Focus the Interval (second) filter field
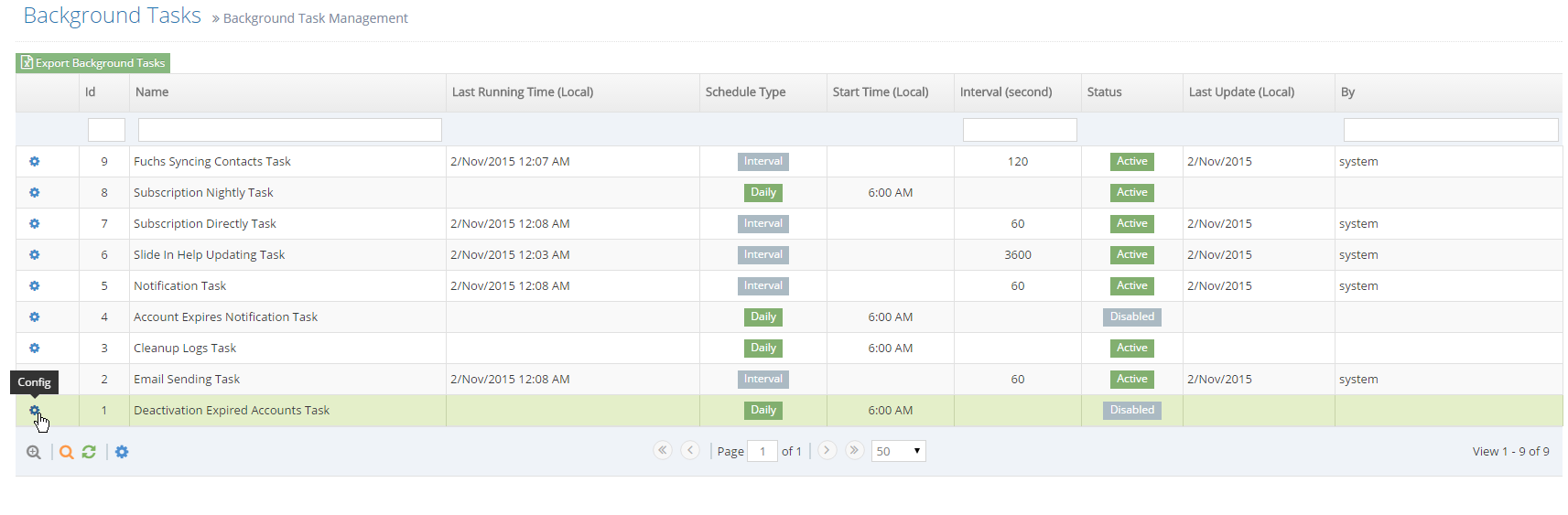The width and height of the screenshot is (1568, 515). pyautogui.click(x=1019, y=130)
